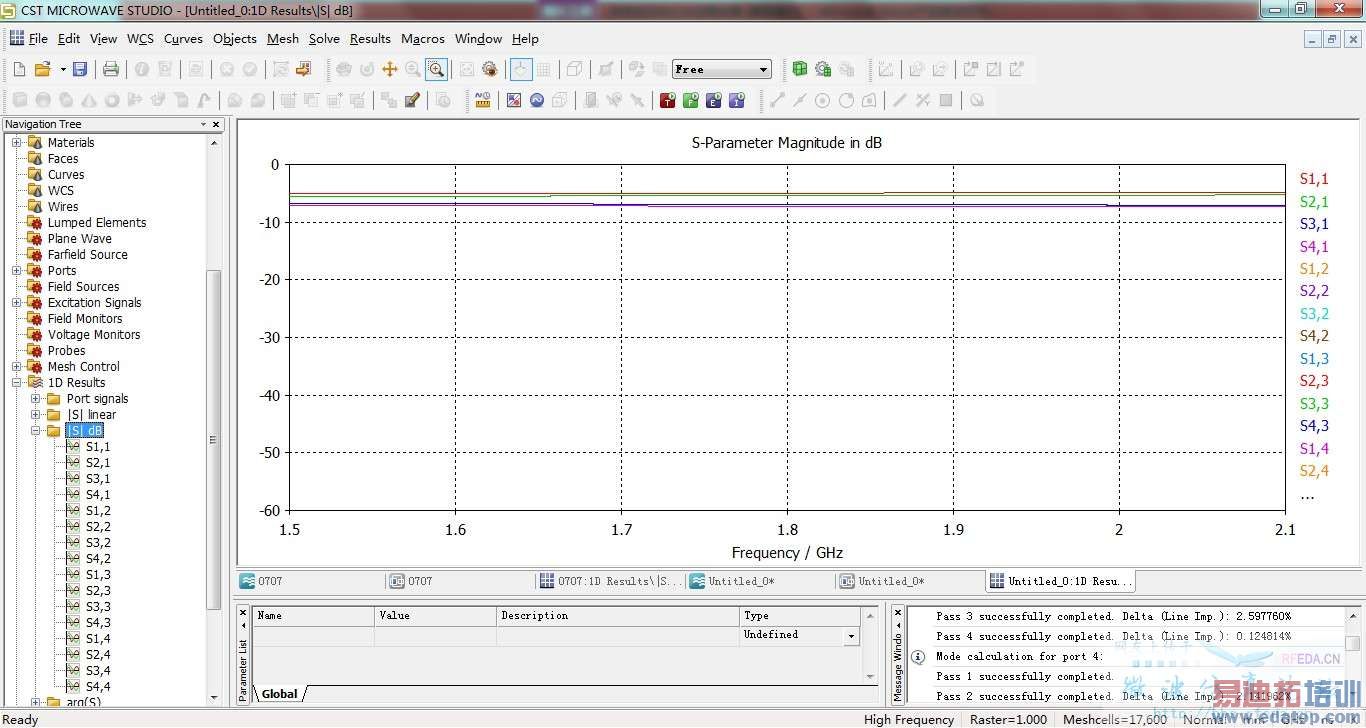1366x728 pixels.
Task: Start the integral equation solver (I) icon
Action: click(737, 100)
